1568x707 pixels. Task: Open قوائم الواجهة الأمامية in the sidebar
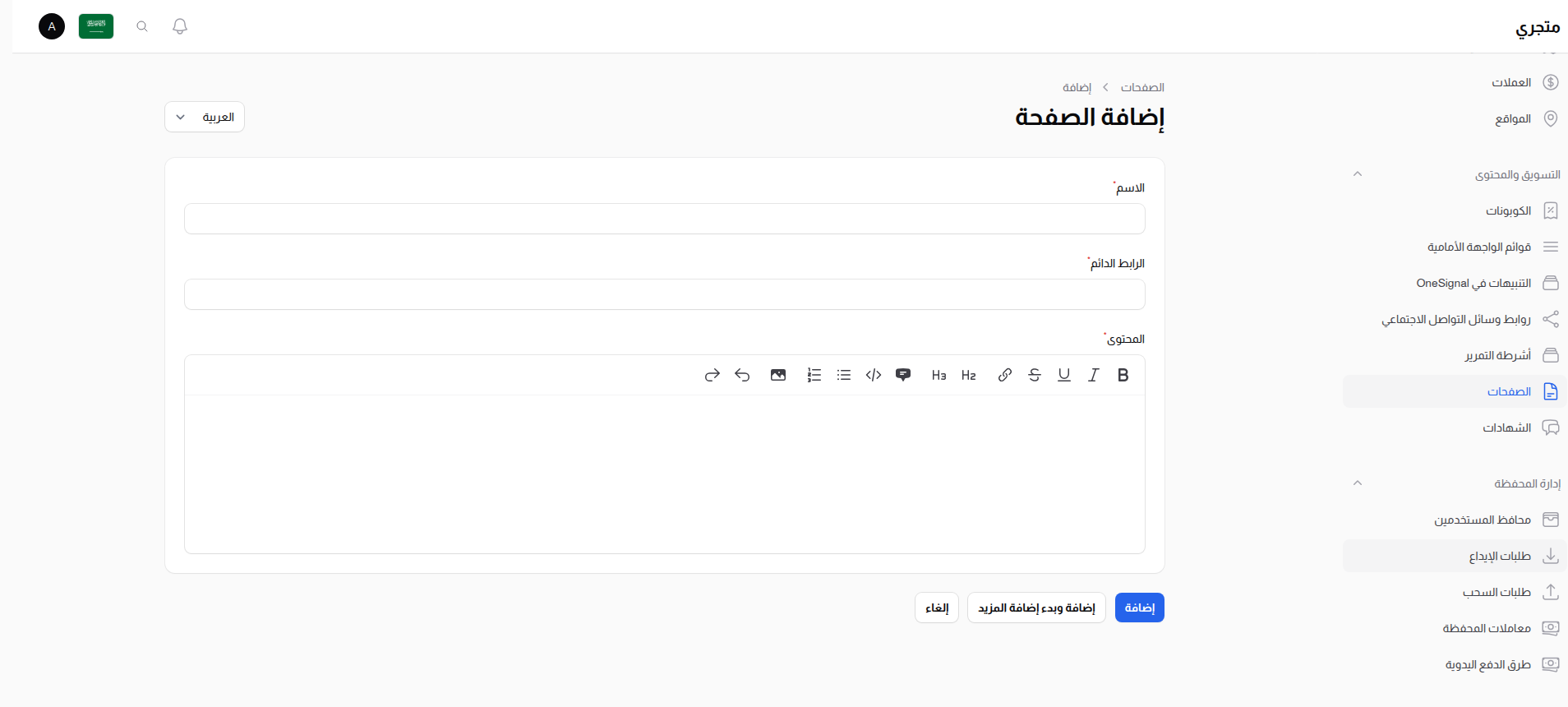click(x=1455, y=247)
